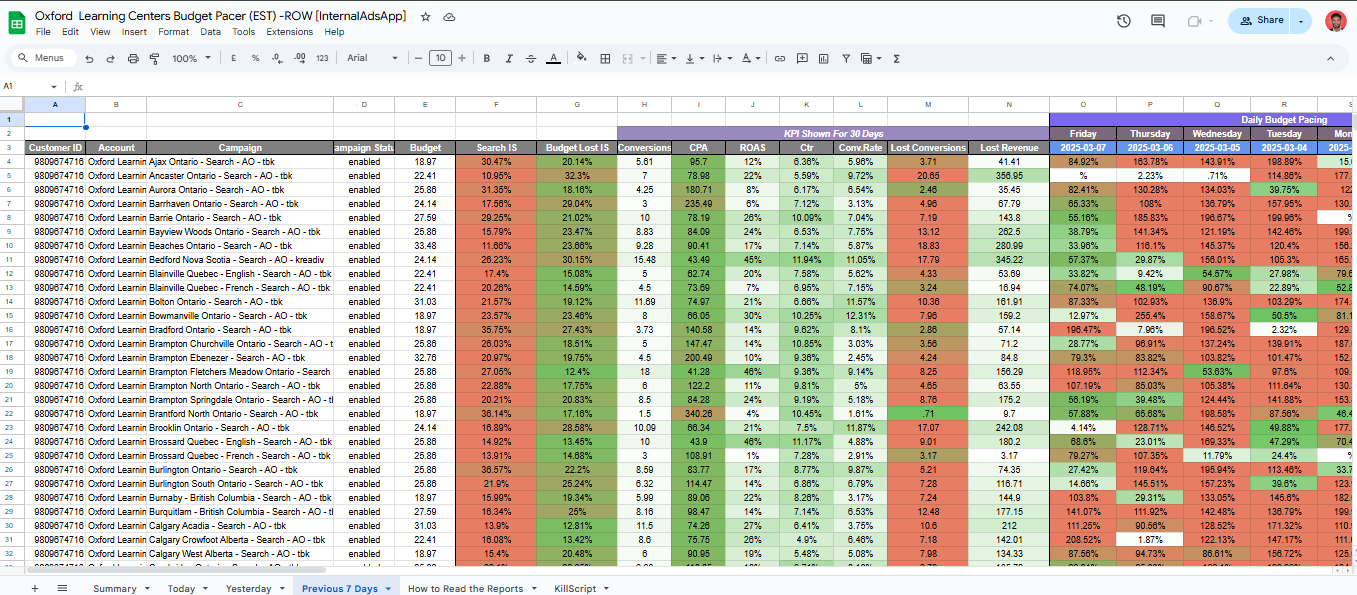Click the Undo arrow
Screen dimensions: 1357x595
click(90, 59)
